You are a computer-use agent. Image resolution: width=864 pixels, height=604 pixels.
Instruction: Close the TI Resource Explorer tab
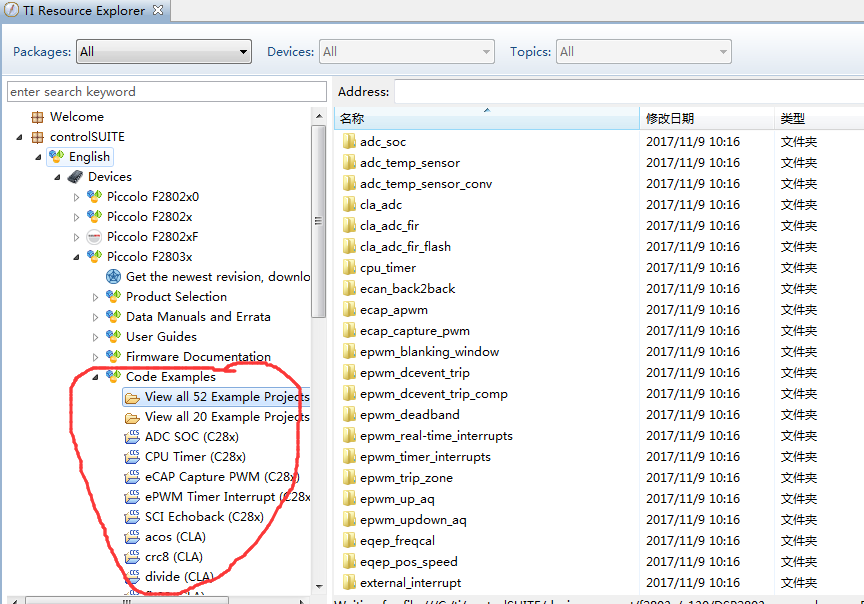coord(158,10)
